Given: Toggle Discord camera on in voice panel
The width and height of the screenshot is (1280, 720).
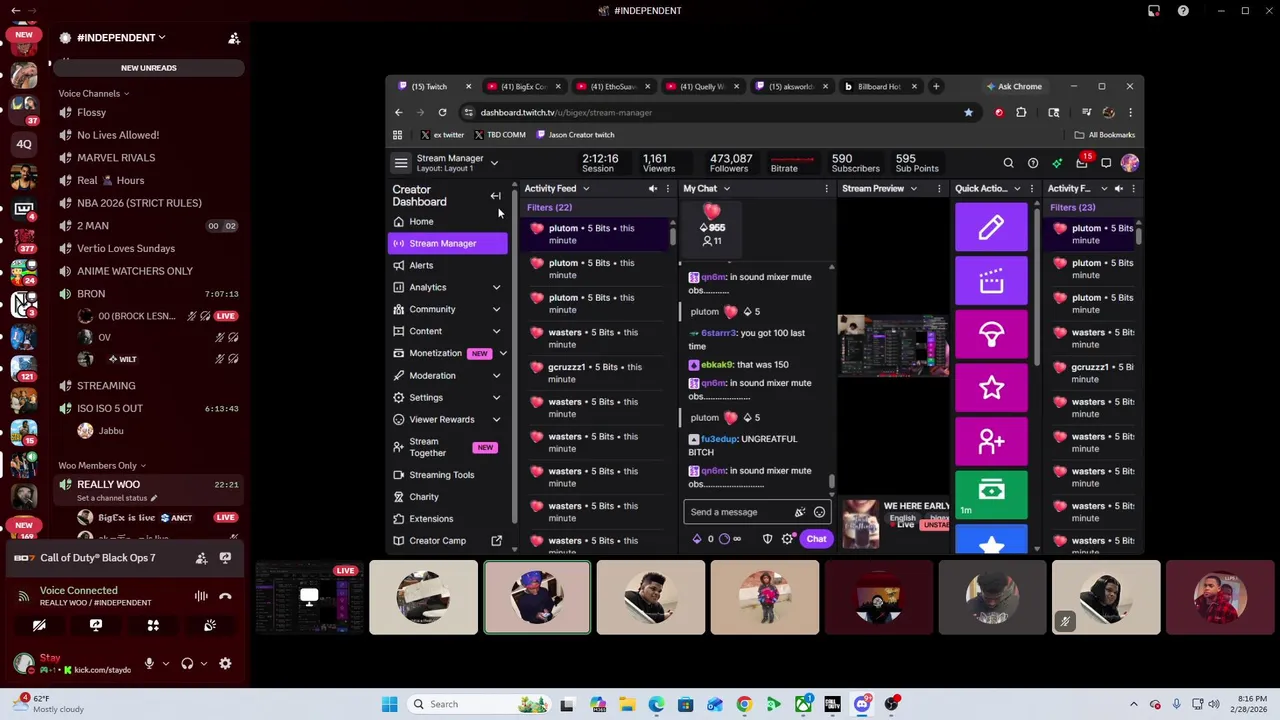Looking at the screenshot, I should pos(39,625).
